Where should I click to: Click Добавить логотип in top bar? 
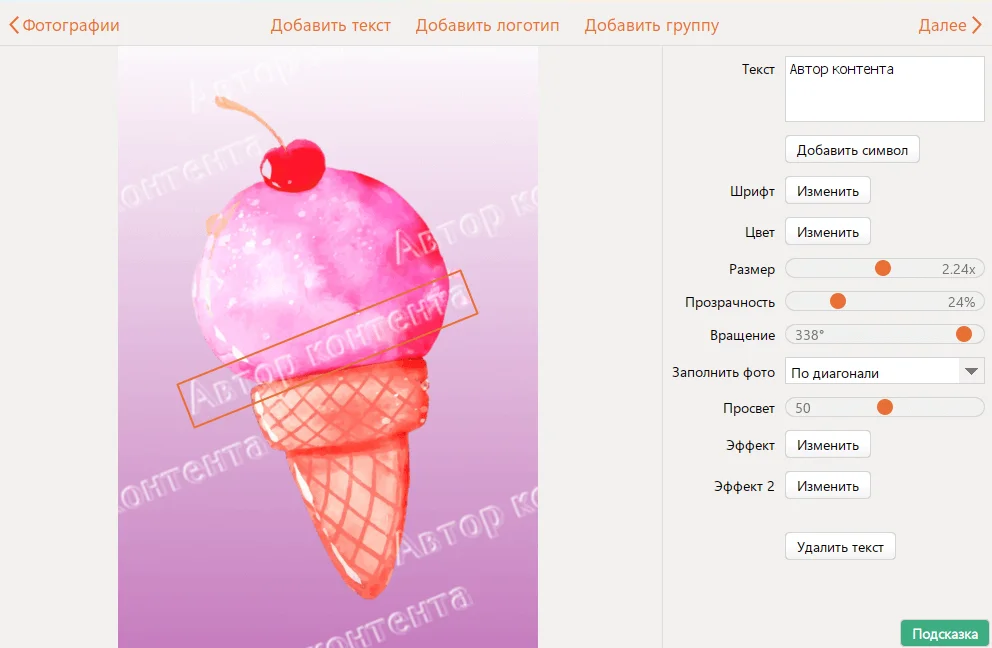point(487,25)
